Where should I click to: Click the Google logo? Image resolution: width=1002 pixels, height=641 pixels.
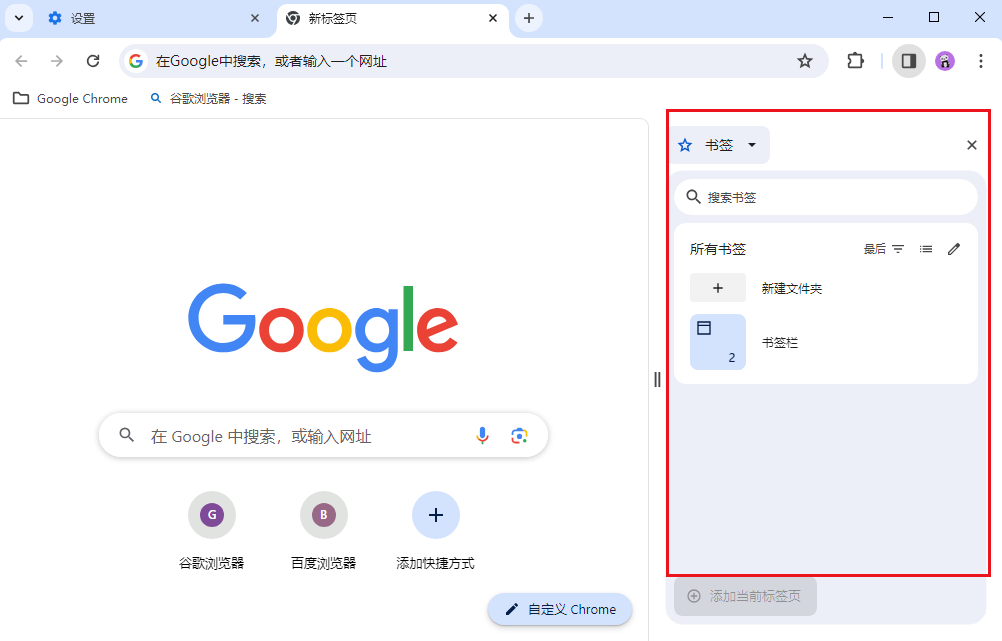pos(323,327)
